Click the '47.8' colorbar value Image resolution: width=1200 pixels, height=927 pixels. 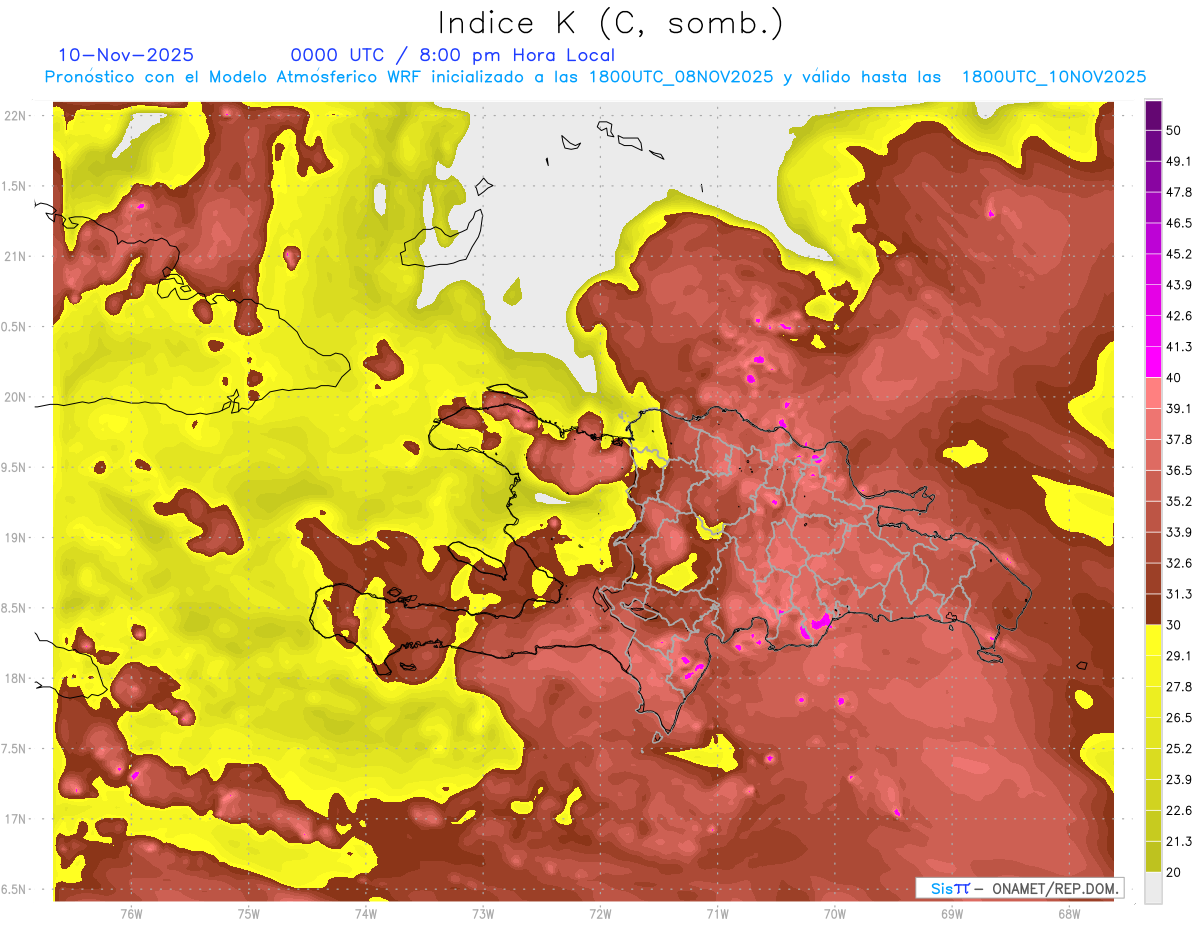pos(1180,192)
